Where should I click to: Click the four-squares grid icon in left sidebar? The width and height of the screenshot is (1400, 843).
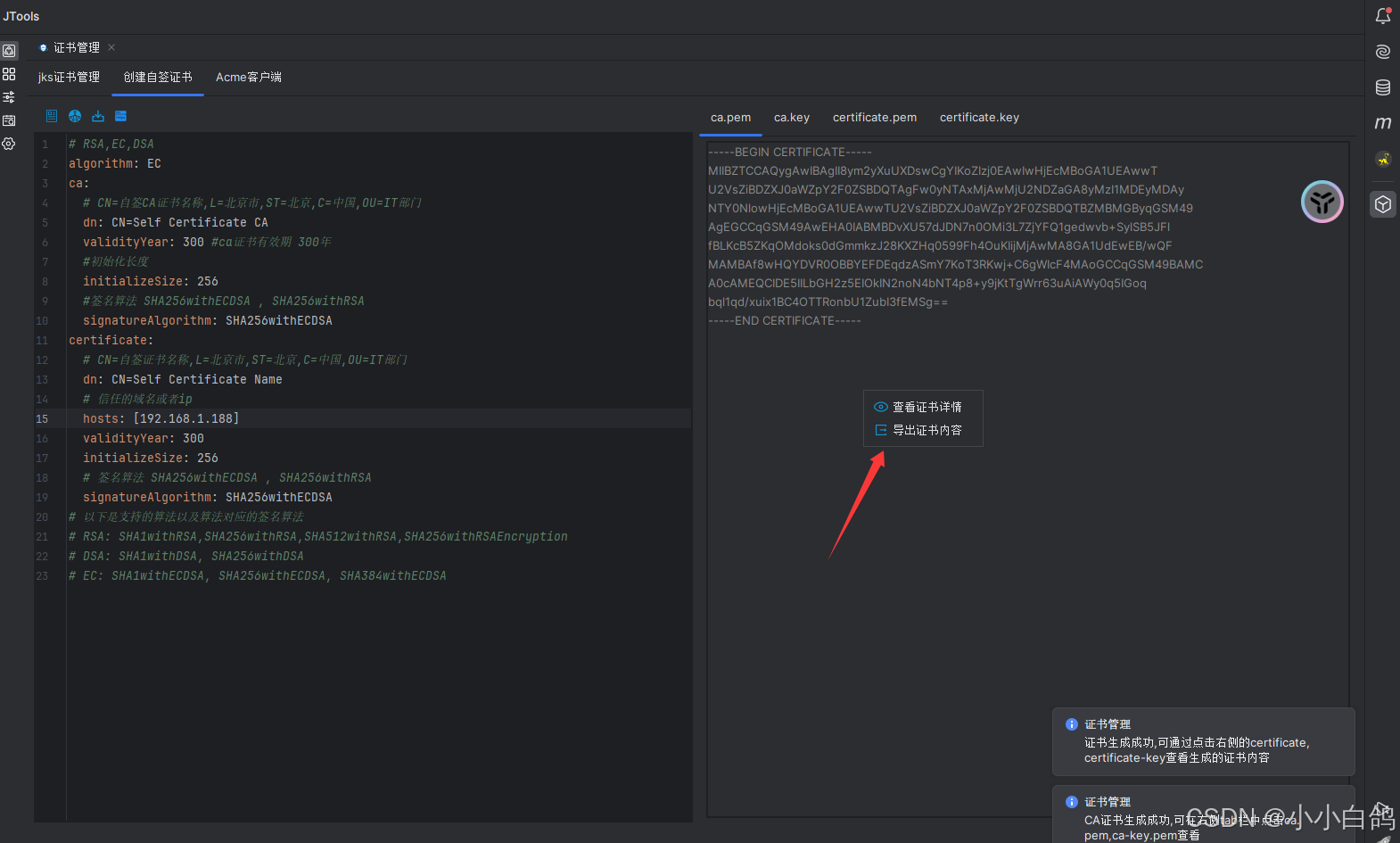click(x=9, y=74)
